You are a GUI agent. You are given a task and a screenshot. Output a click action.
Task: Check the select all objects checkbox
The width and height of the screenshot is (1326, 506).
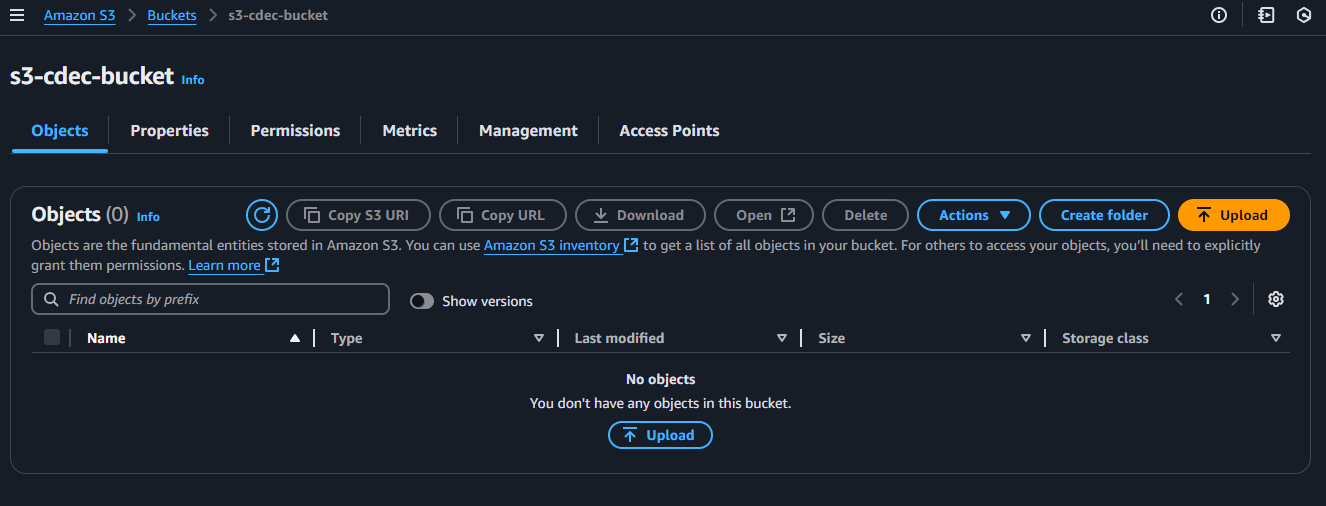(52, 338)
